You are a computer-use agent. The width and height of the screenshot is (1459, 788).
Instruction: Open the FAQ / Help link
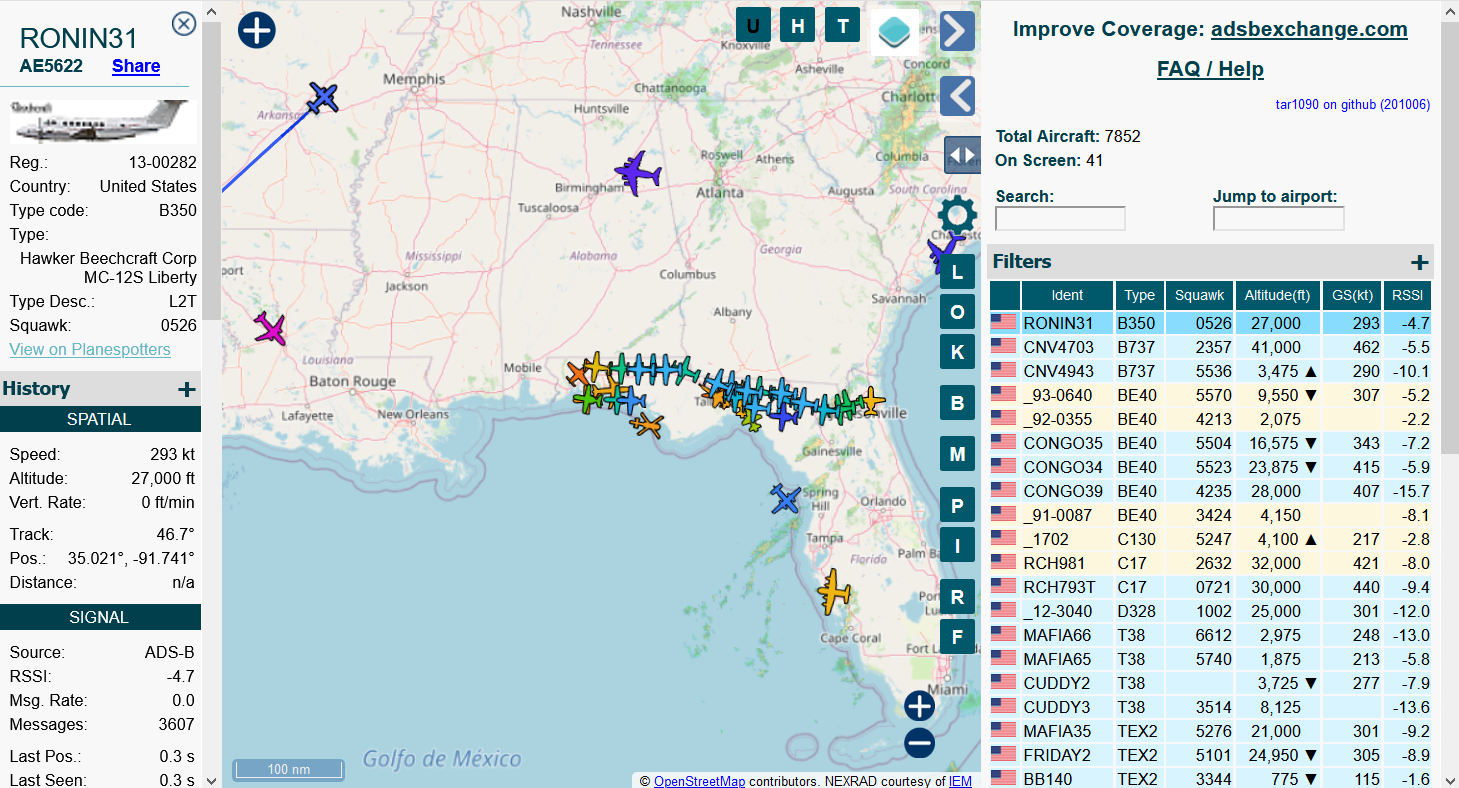coord(1210,69)
